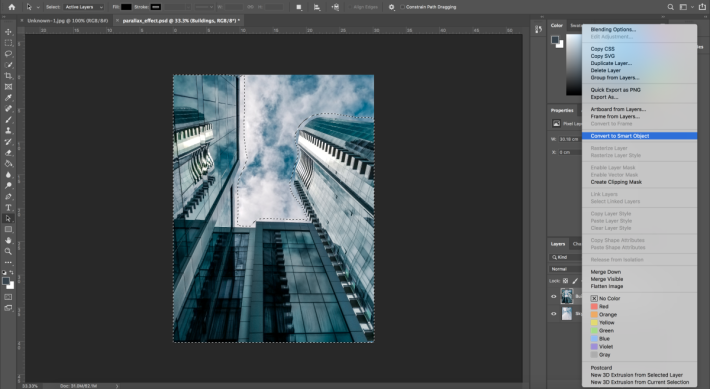Select the Move tool
This screenshot has width=710, height=389.
click(x=8, y=32)
